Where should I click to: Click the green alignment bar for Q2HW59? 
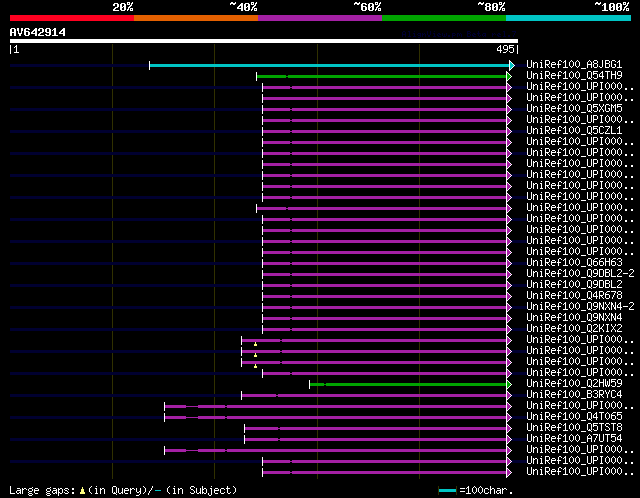coord(408,385)
